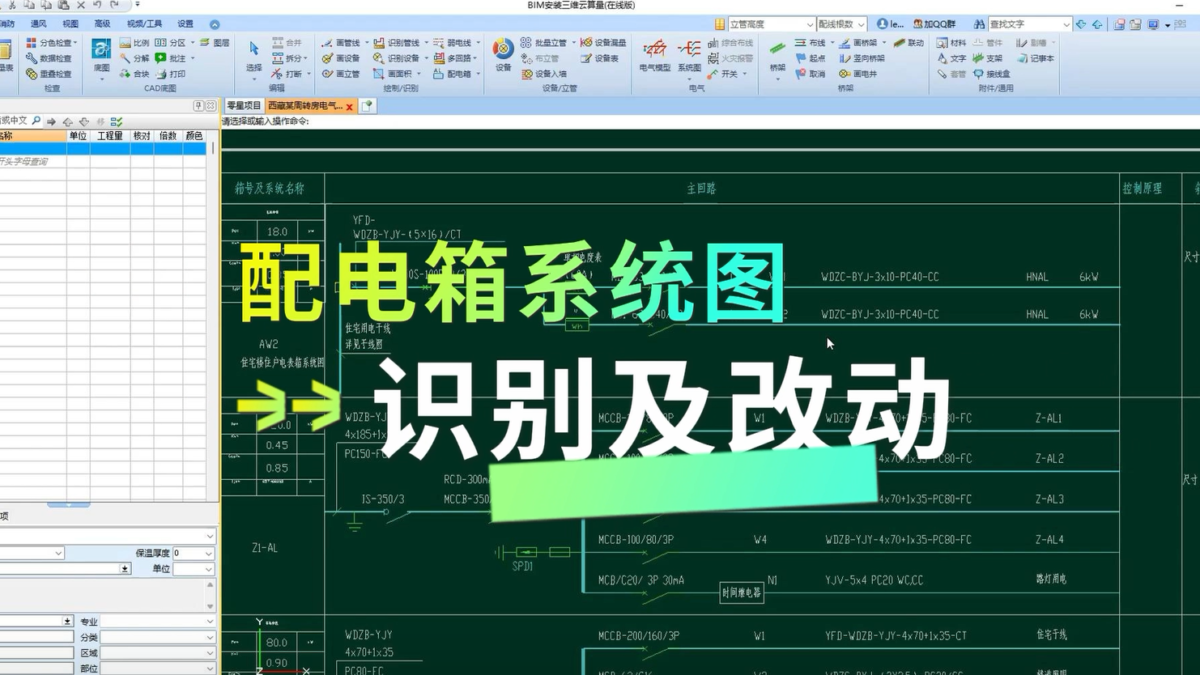Click the 材料 materials tool

click(951, 43)
